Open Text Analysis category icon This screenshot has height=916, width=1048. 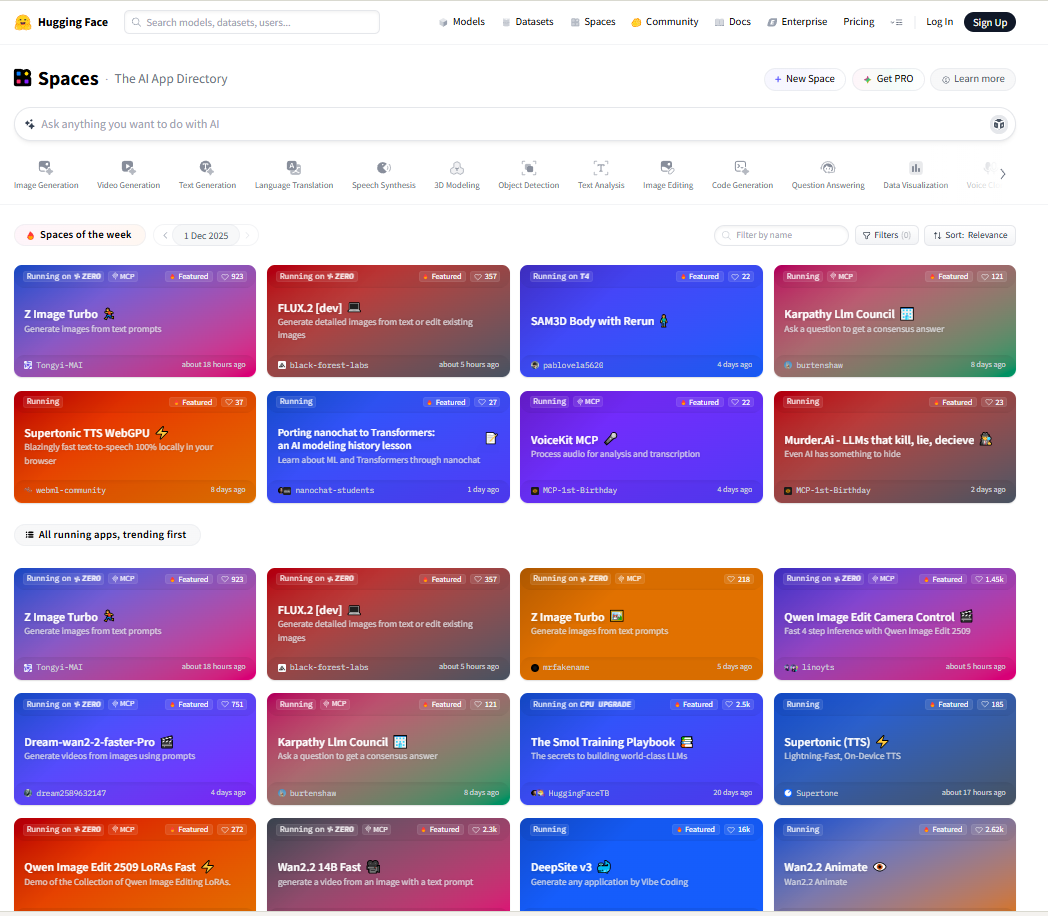(x=601, y=168)
